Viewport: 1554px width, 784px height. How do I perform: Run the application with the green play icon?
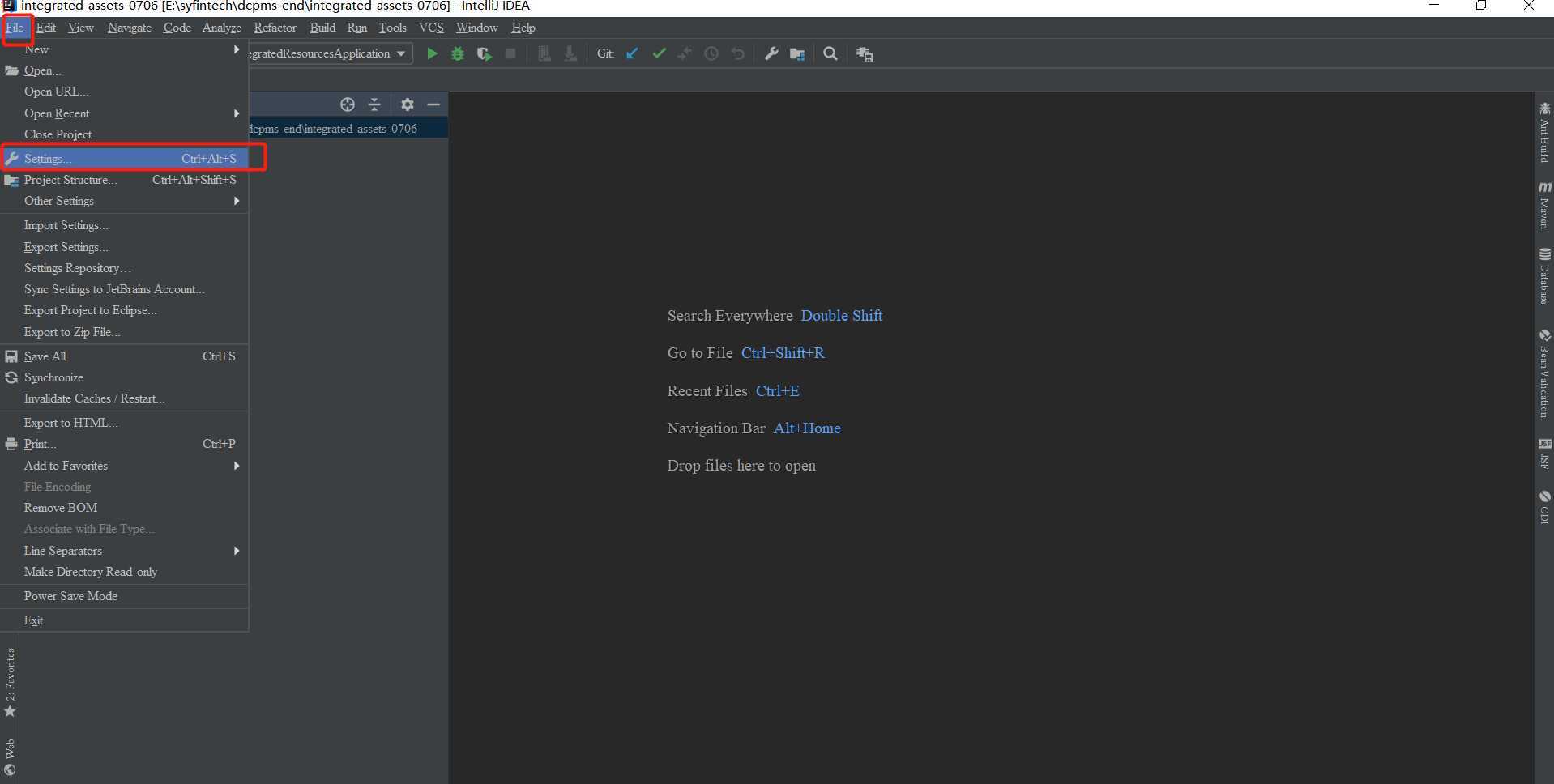coord(432,53)
